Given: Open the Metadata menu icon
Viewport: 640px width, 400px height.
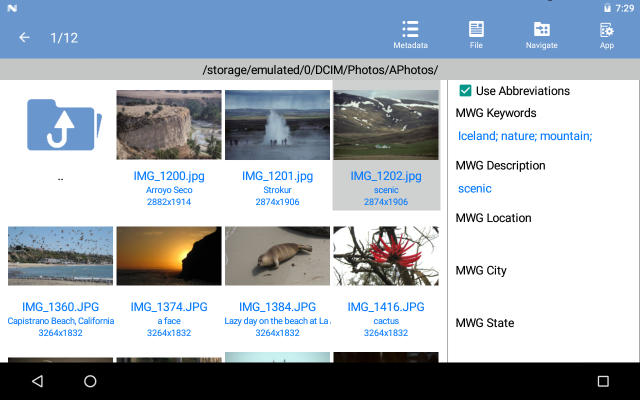Looking at the screenshot, I should 410,35.
